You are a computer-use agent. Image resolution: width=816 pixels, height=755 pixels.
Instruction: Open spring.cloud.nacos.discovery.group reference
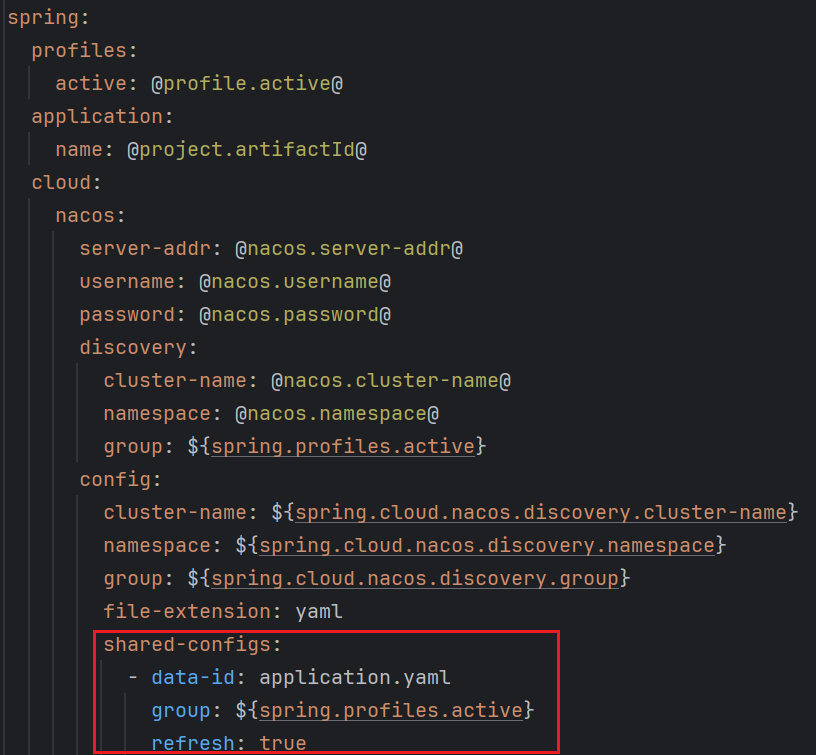[415, 579]
